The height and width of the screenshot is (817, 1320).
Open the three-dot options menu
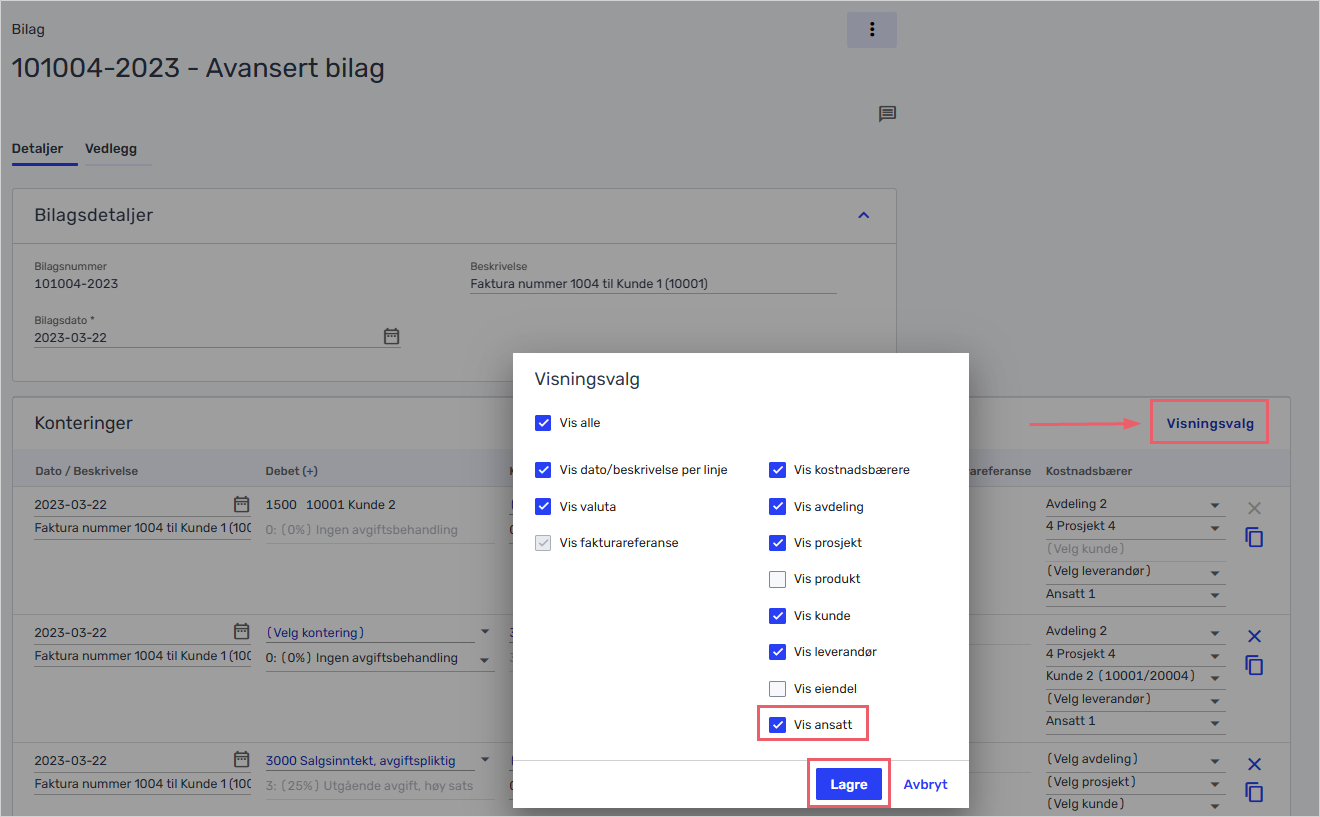coord(872,30)
